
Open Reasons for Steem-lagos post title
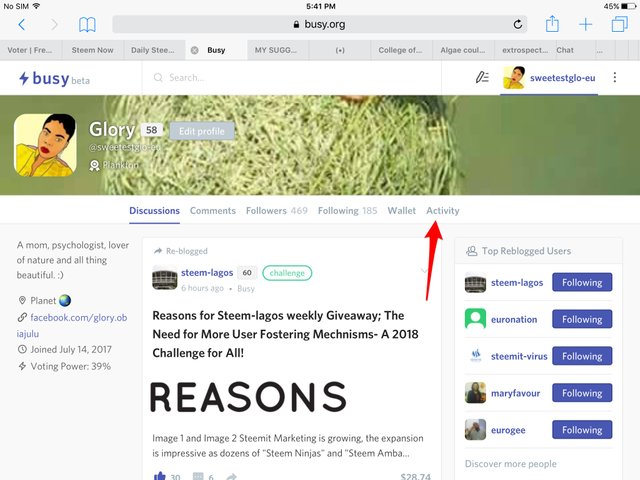285,334
